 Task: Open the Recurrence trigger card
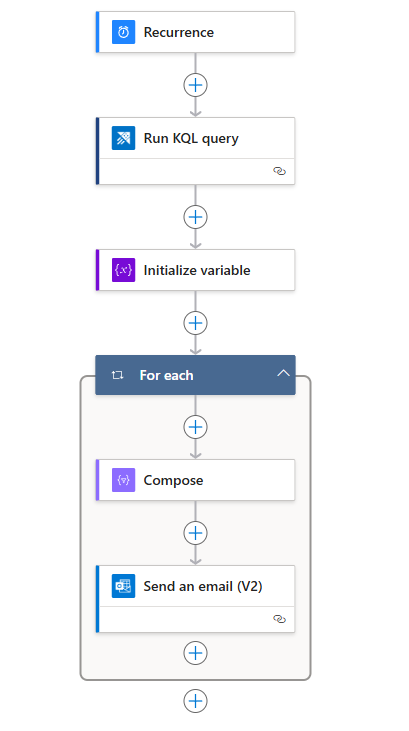(195, 32)
